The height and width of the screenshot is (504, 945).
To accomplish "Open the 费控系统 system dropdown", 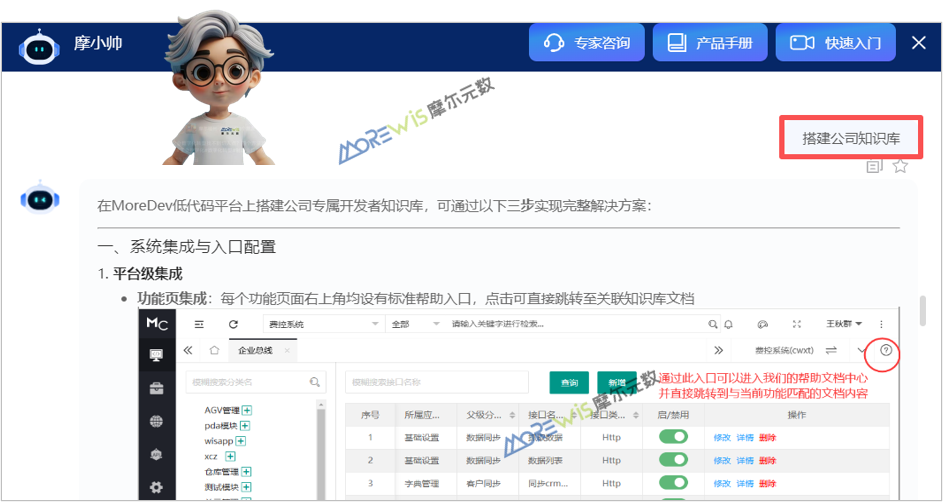I will pos(324,324).
